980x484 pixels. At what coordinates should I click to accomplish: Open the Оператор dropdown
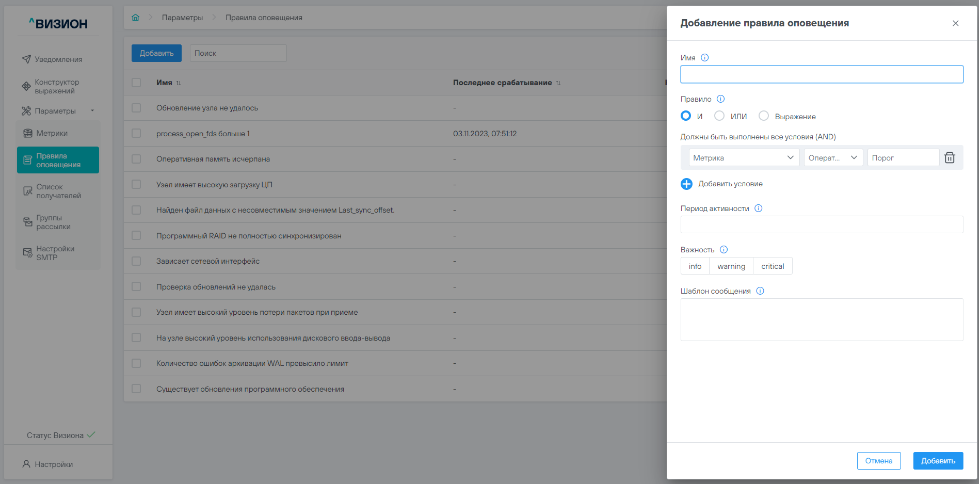coord(833,157)
